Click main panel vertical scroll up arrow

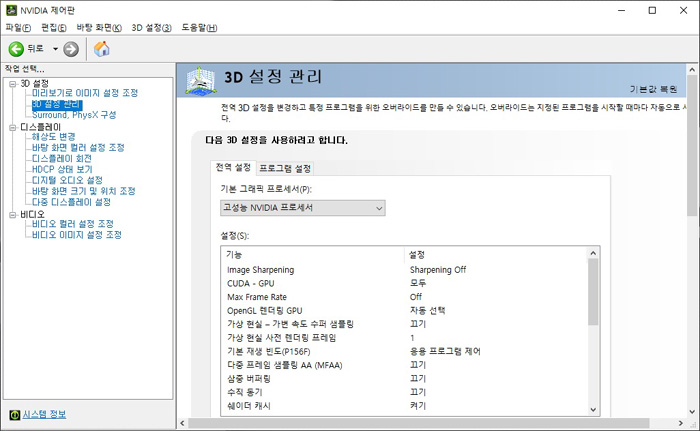tap(692, 70)
